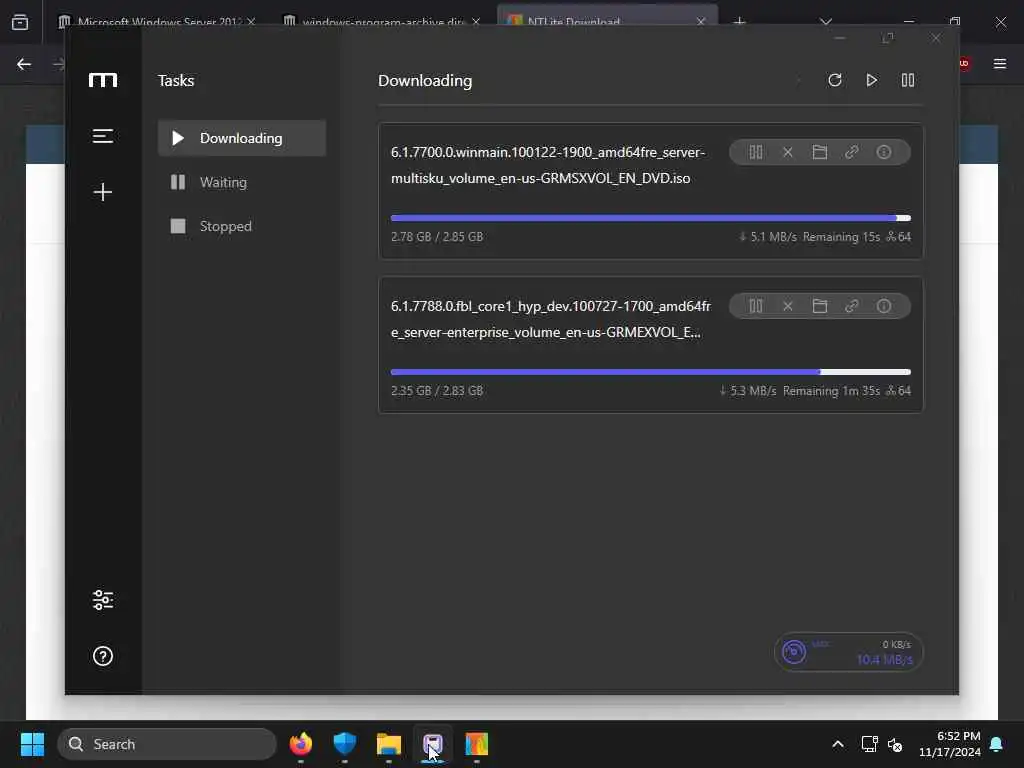Switch to windows-program-archive browser tab

pos(383,22)
